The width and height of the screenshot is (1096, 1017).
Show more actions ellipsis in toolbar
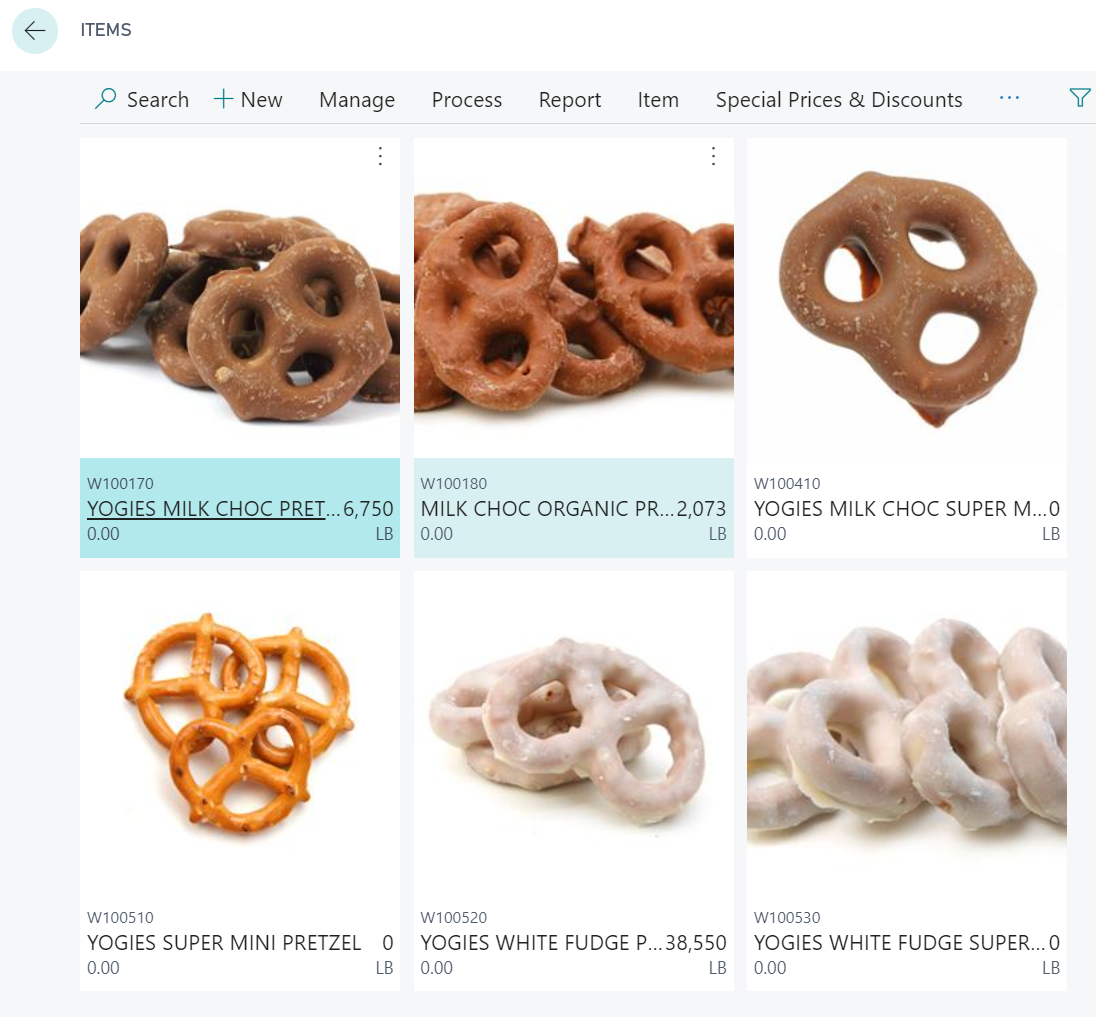1009,98
